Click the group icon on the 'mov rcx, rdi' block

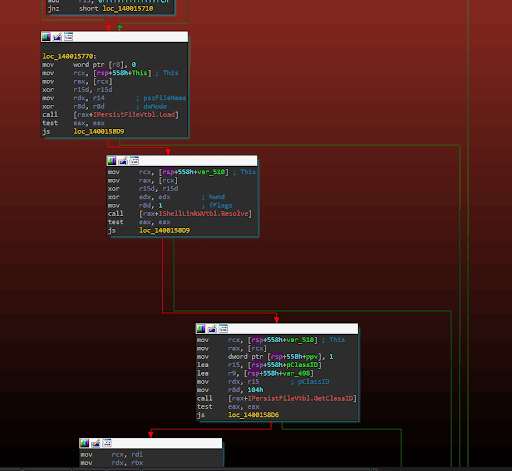[x=107, y=443]
